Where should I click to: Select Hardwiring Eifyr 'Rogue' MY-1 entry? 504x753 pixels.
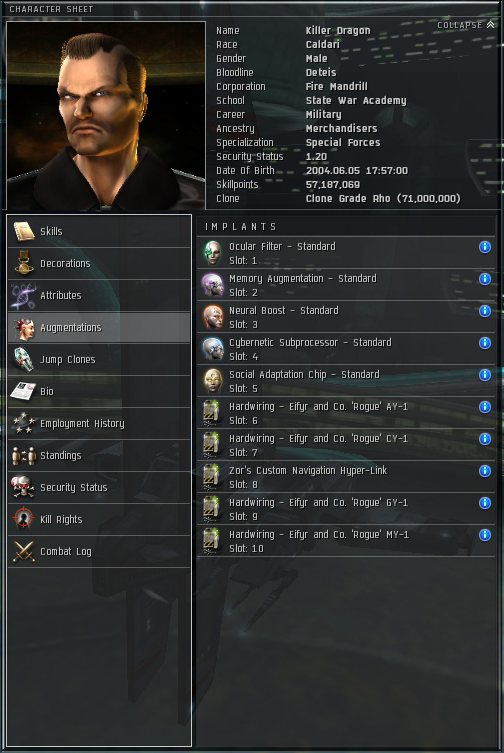click(x=346, y=541)
